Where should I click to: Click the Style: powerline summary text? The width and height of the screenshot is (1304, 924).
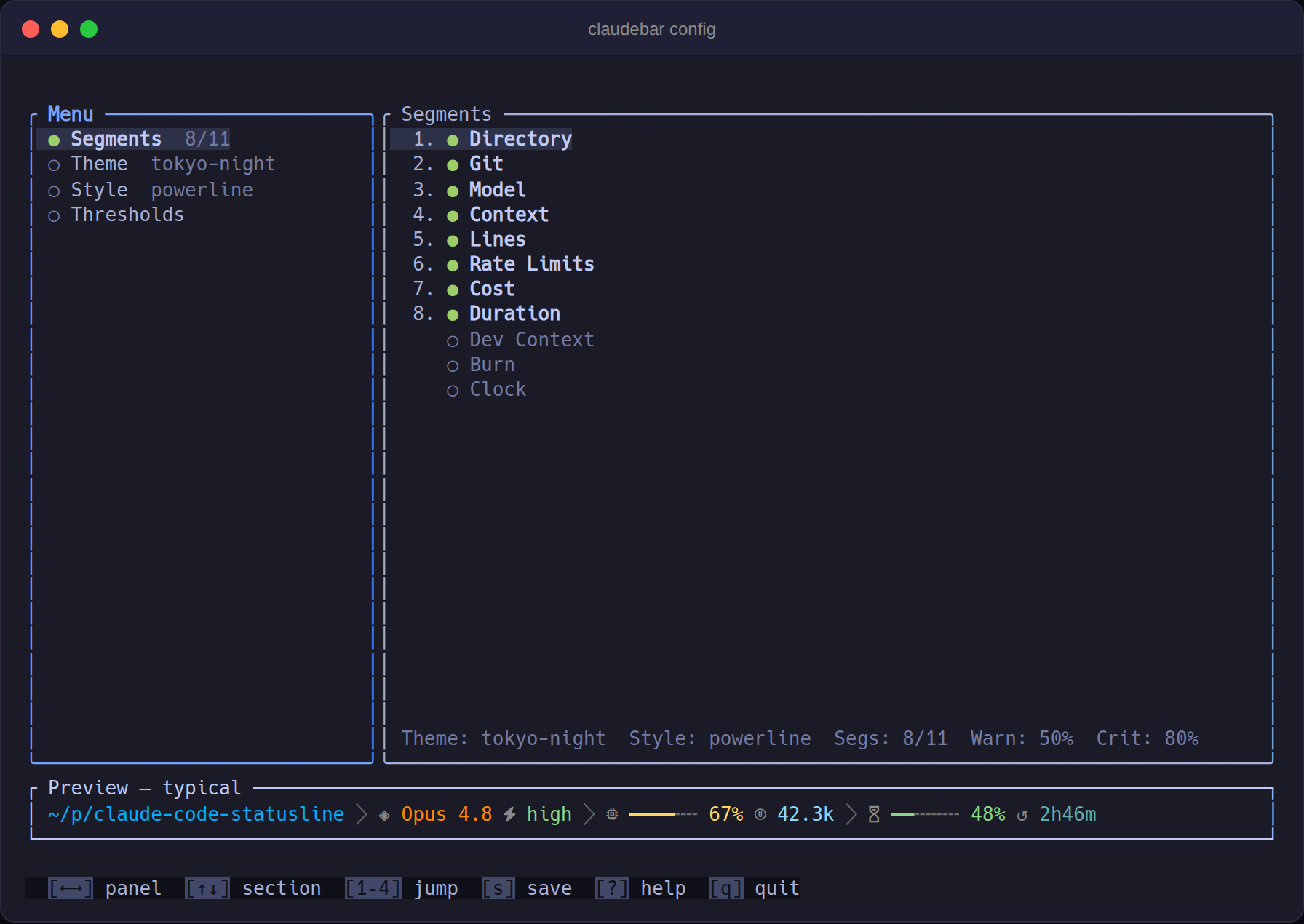720,738
